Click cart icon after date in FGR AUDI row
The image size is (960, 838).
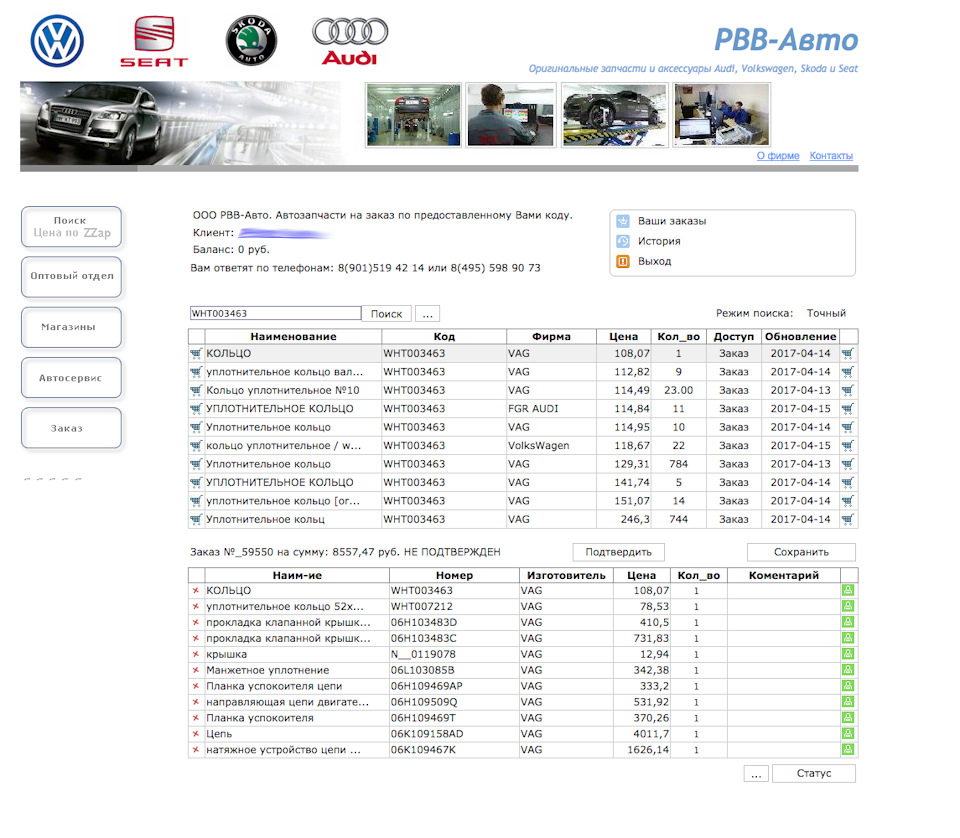pos(848,408)
